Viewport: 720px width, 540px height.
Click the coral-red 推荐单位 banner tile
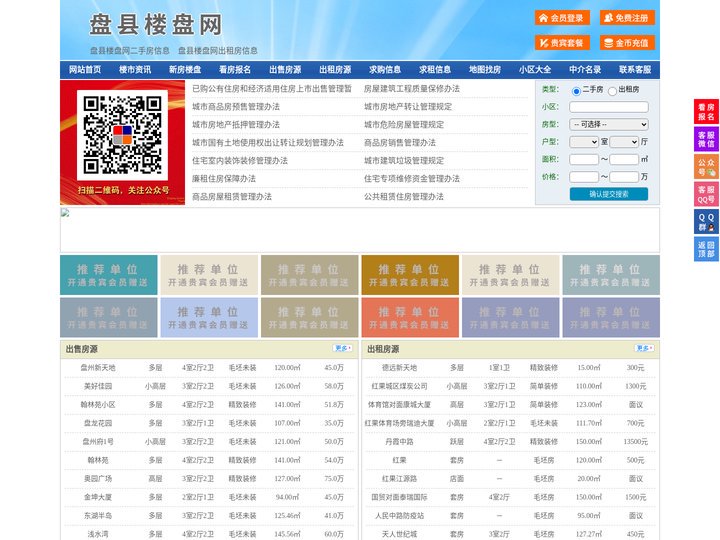(x=410, y=317)
